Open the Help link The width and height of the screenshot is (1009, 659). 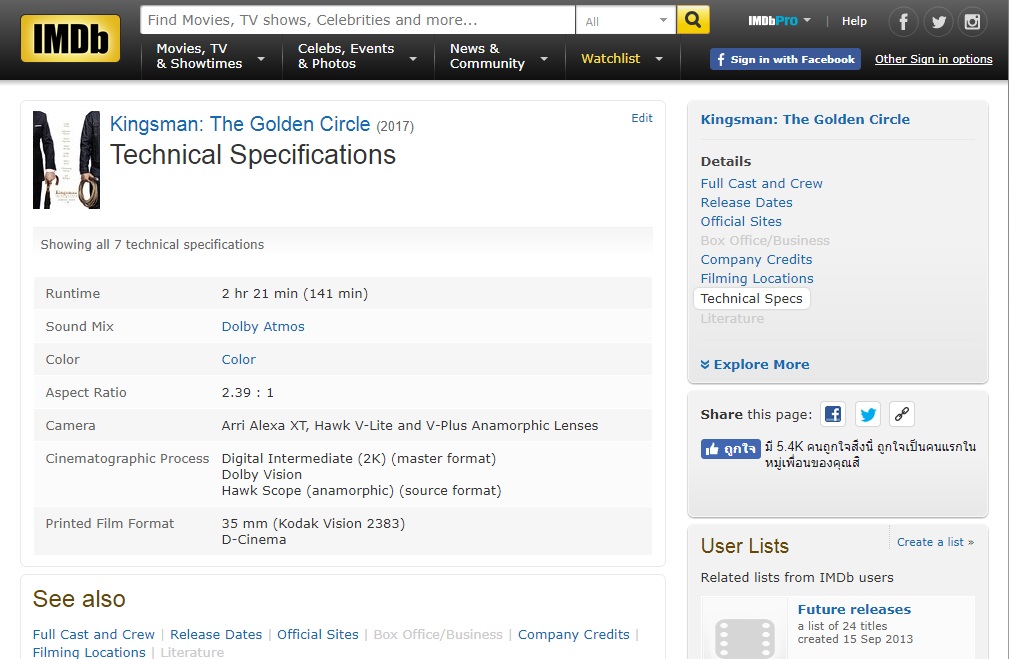click(854, 21)
